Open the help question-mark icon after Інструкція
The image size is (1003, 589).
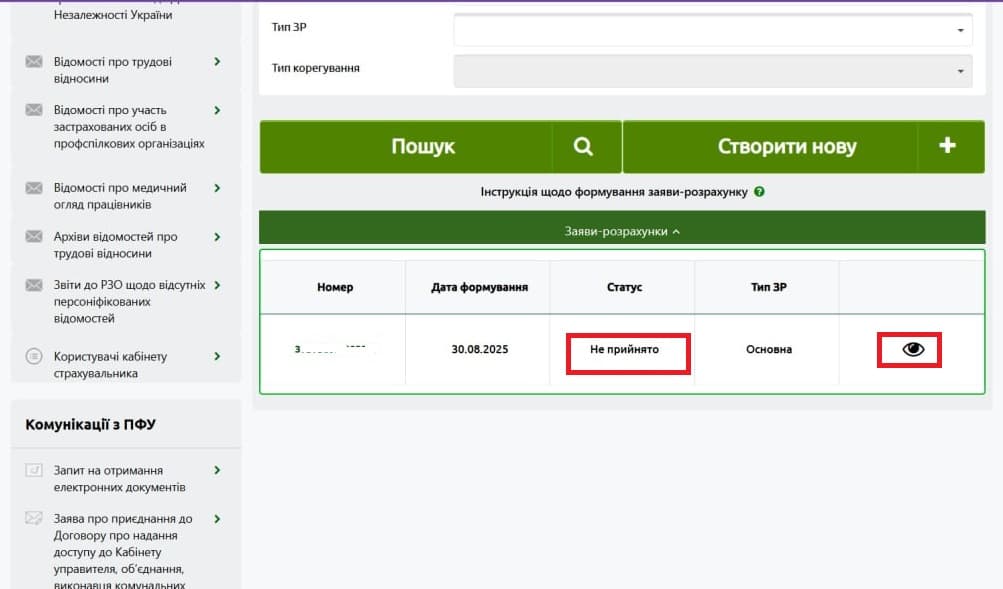pos(759,191)
